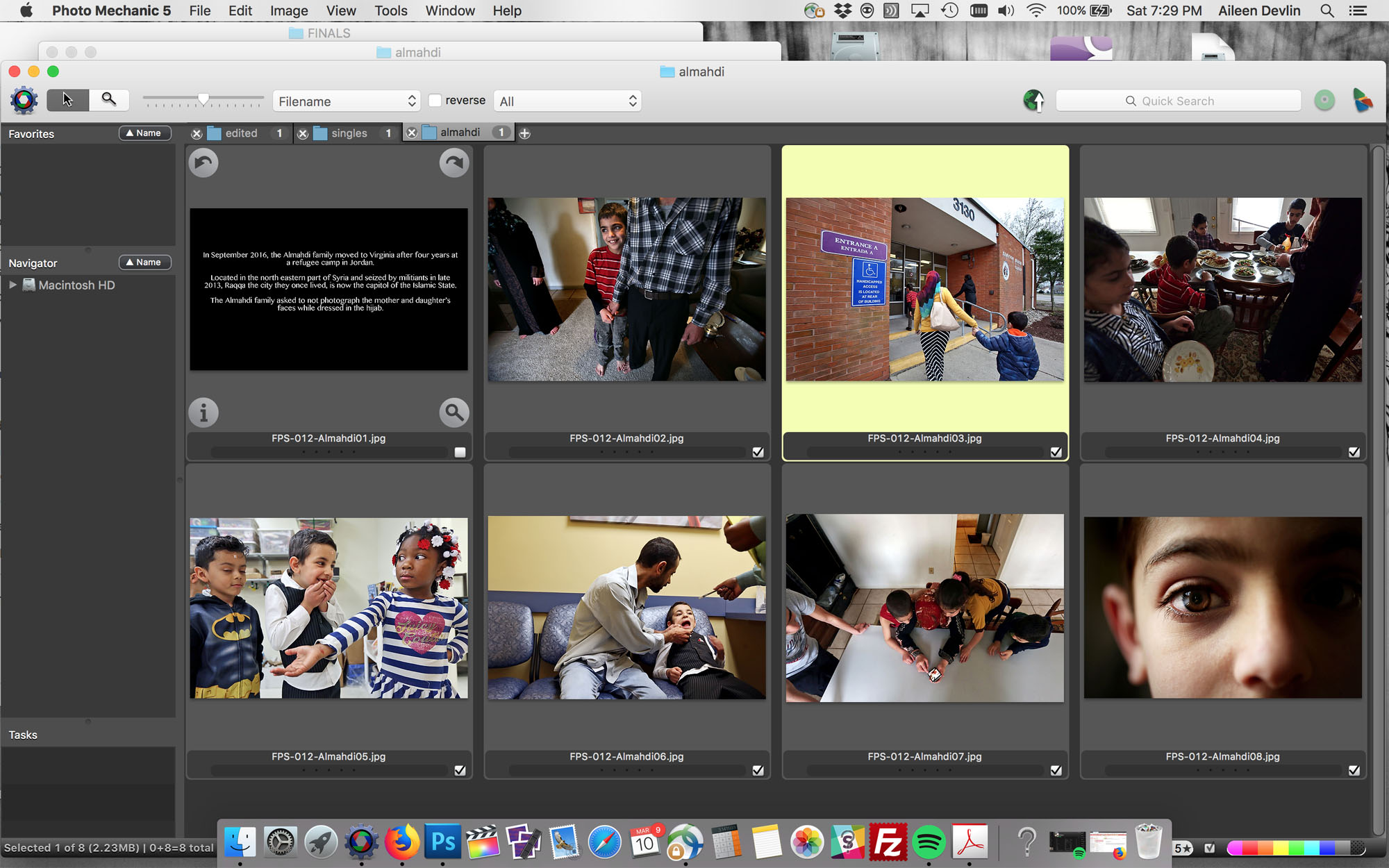1389x868 pixels.
Task: Switch to the singles tab
Action: [349, 133]
